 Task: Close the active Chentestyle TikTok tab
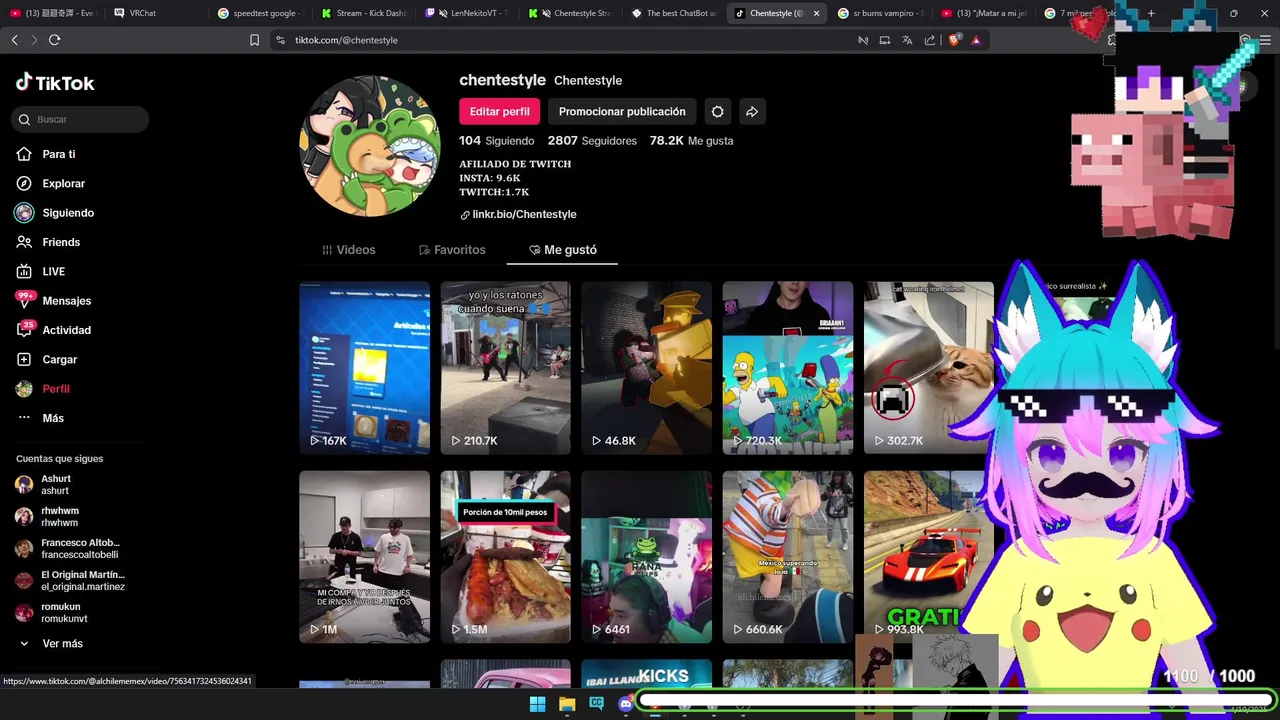[x=816, y=13]
